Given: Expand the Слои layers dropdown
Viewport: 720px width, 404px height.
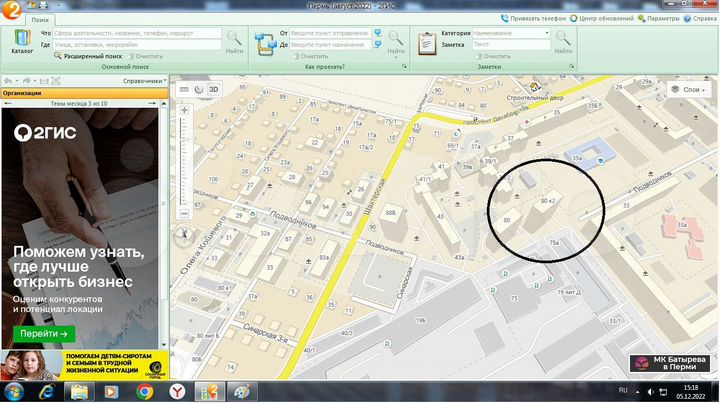Looking at the screenshot, I should pos(689,89).
